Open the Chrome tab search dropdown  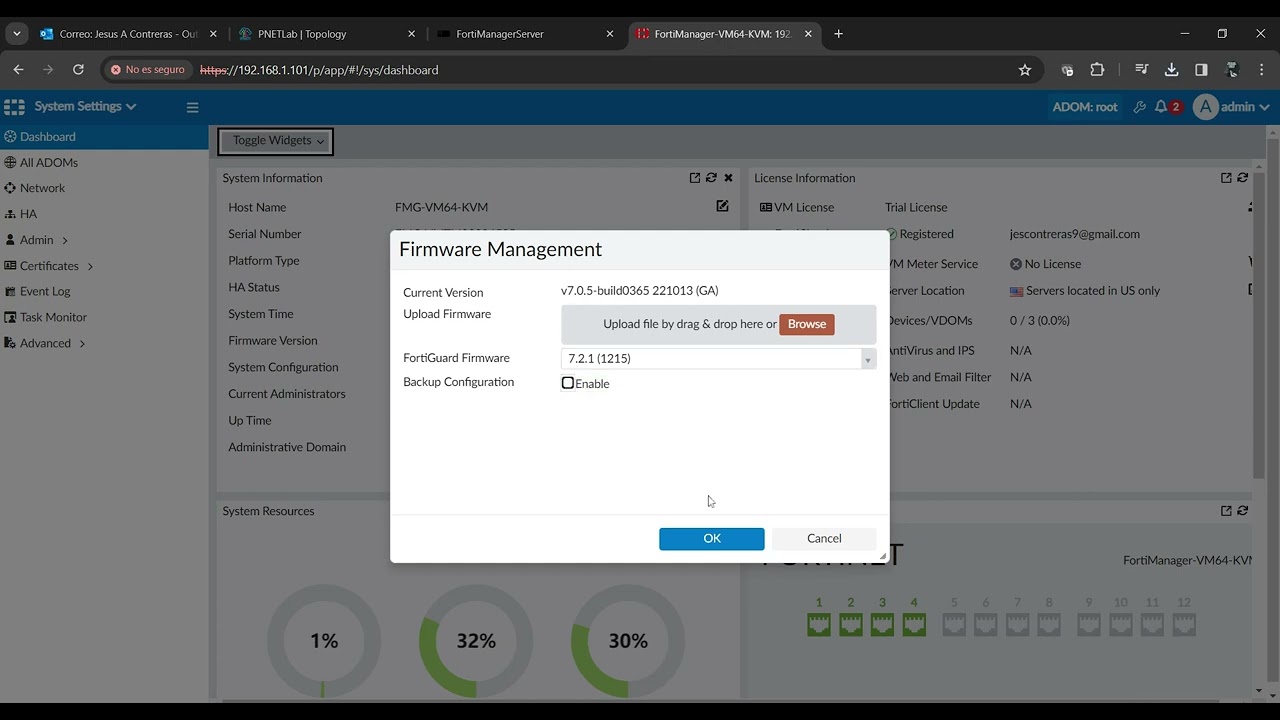coord(16,34)
